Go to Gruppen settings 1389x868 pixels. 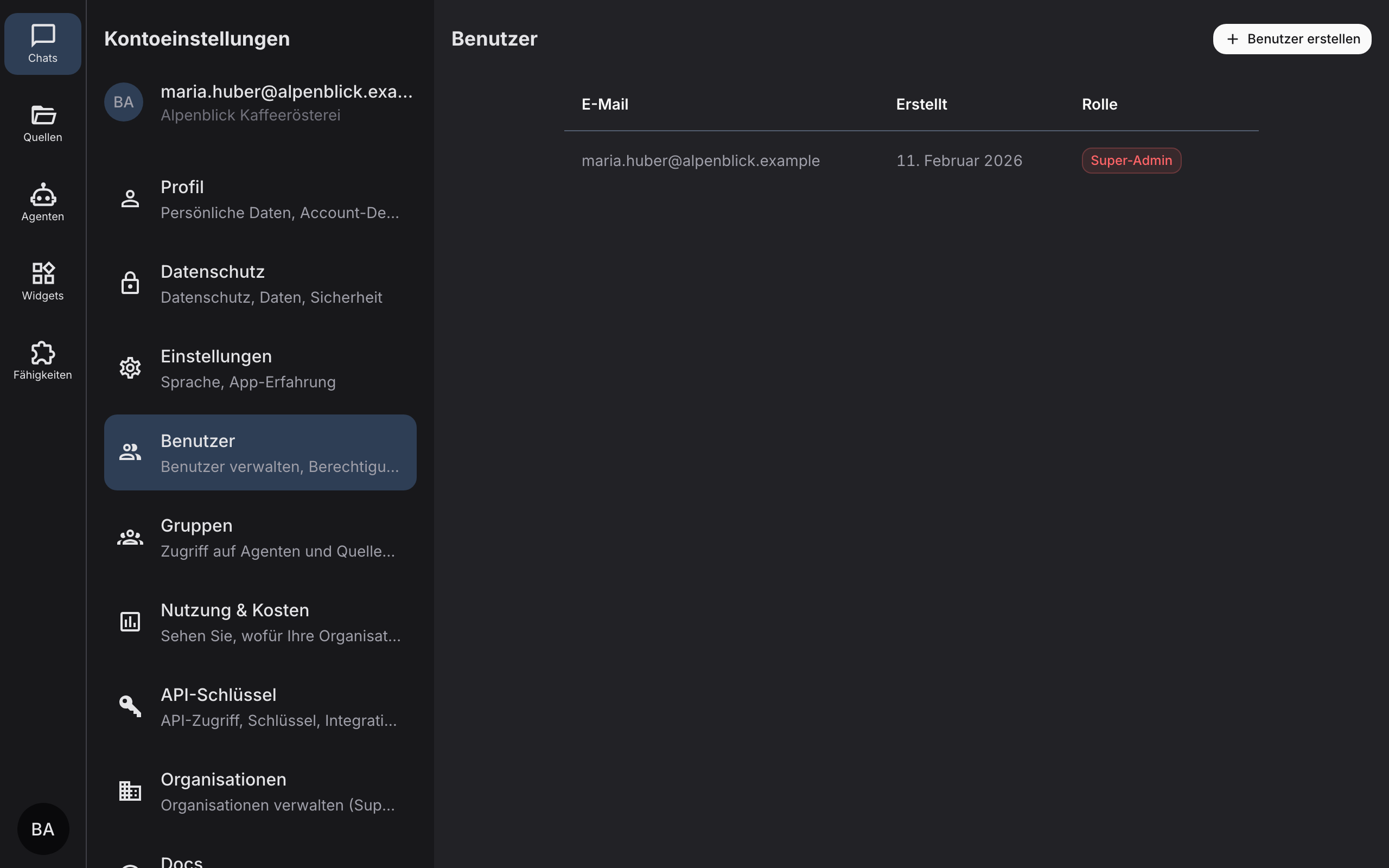point(260,537)
